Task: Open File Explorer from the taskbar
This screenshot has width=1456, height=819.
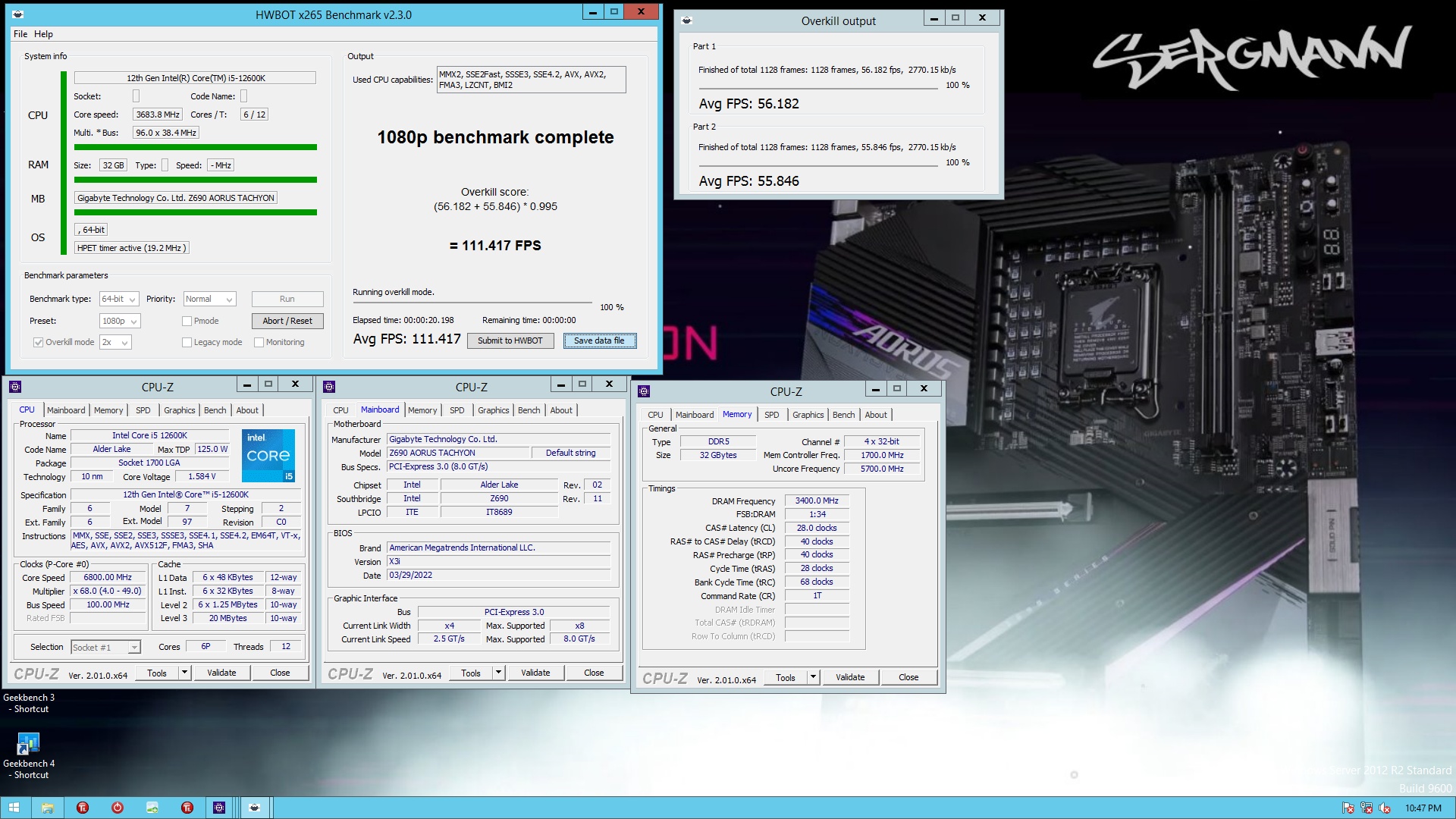Action: tap(47, 808)
